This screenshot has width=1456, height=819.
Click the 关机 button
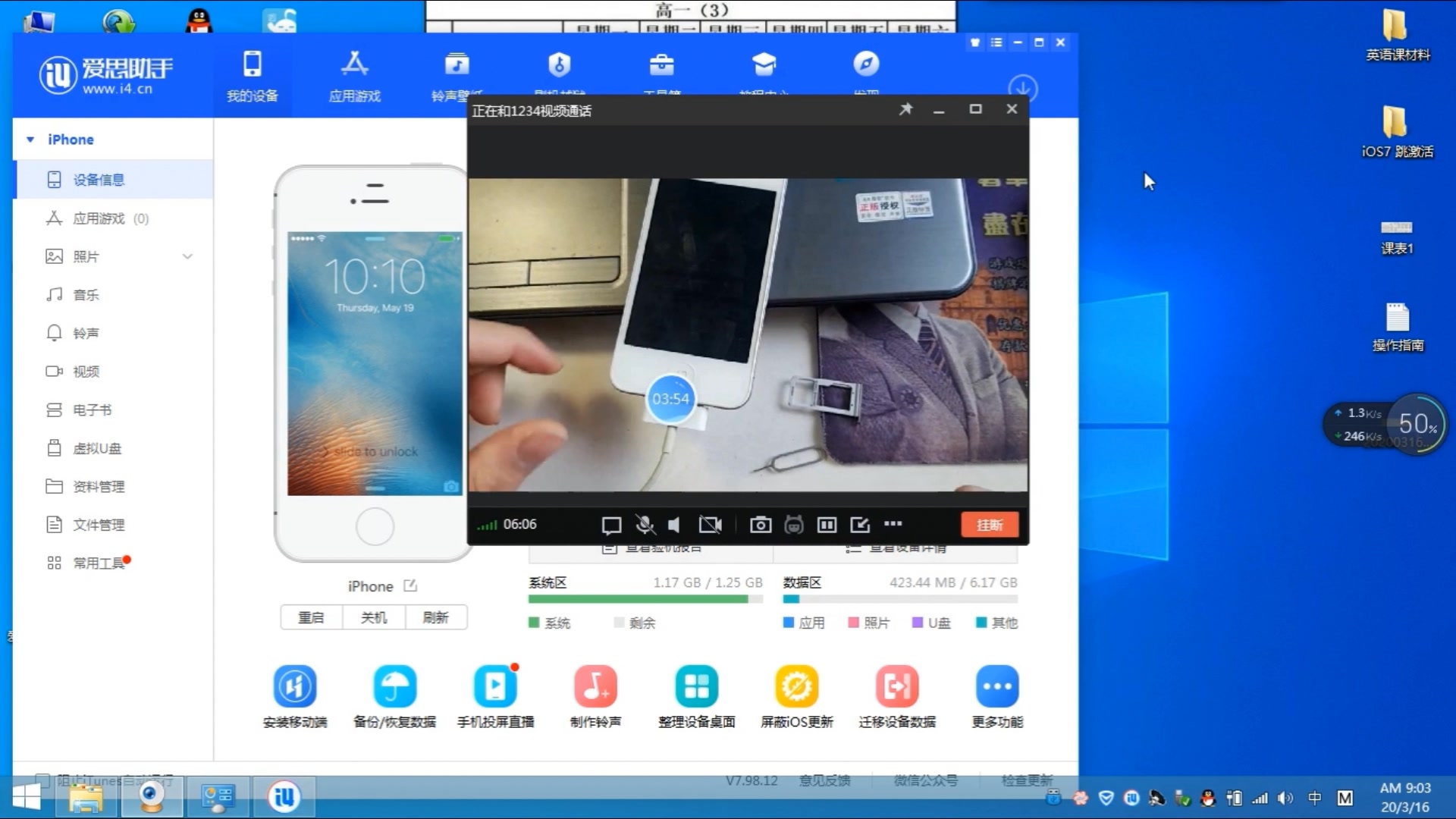pos(374,617)
